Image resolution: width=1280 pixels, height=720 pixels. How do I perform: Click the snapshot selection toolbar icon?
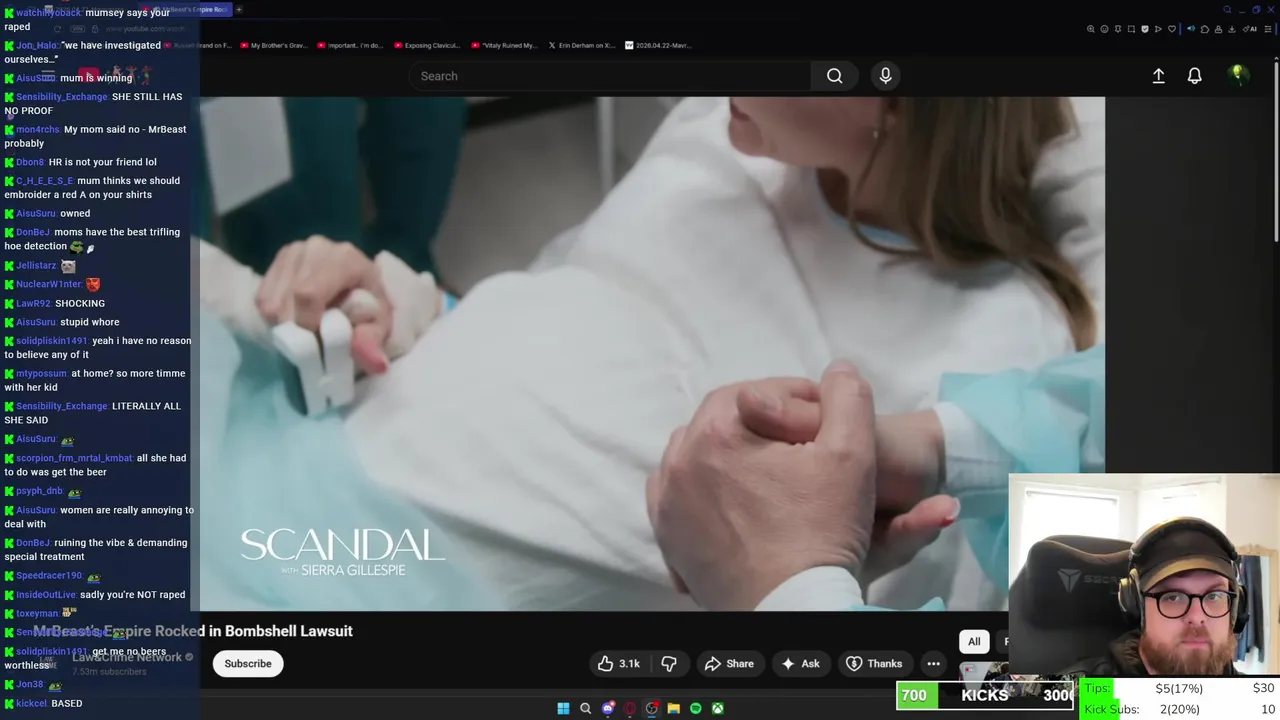point(1131,29)
